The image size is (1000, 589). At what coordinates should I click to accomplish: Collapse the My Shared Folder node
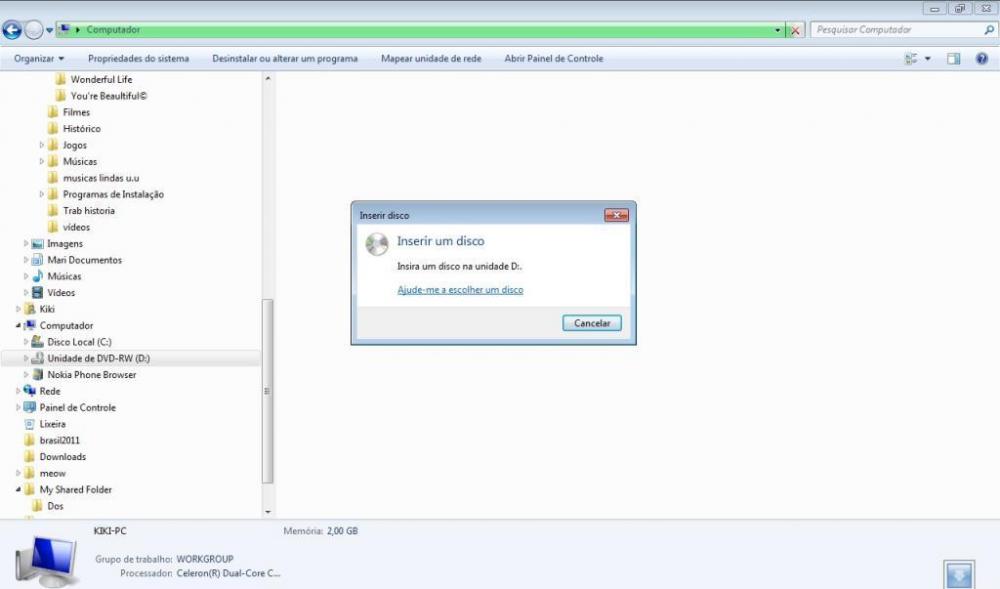point(18,490)
